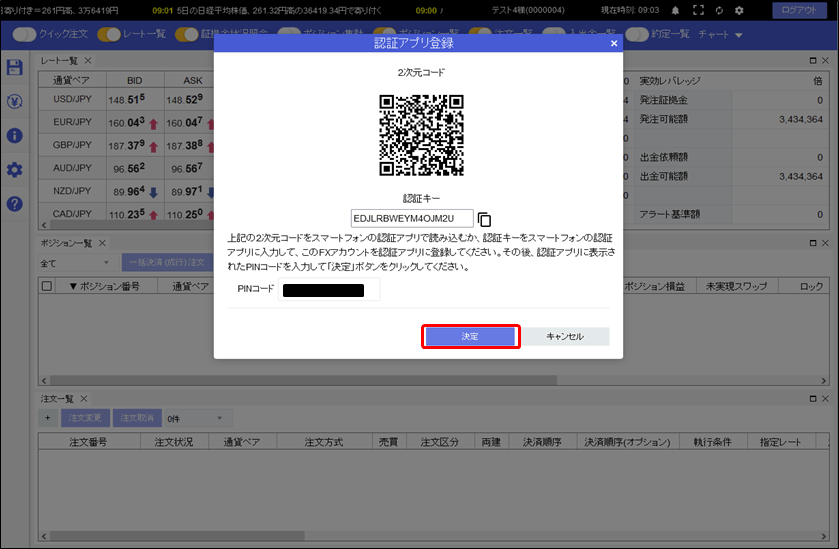839x549 pixels.
Task: Click the USD/JPY BID price 148.515
Action: click(x=126, y=100)
